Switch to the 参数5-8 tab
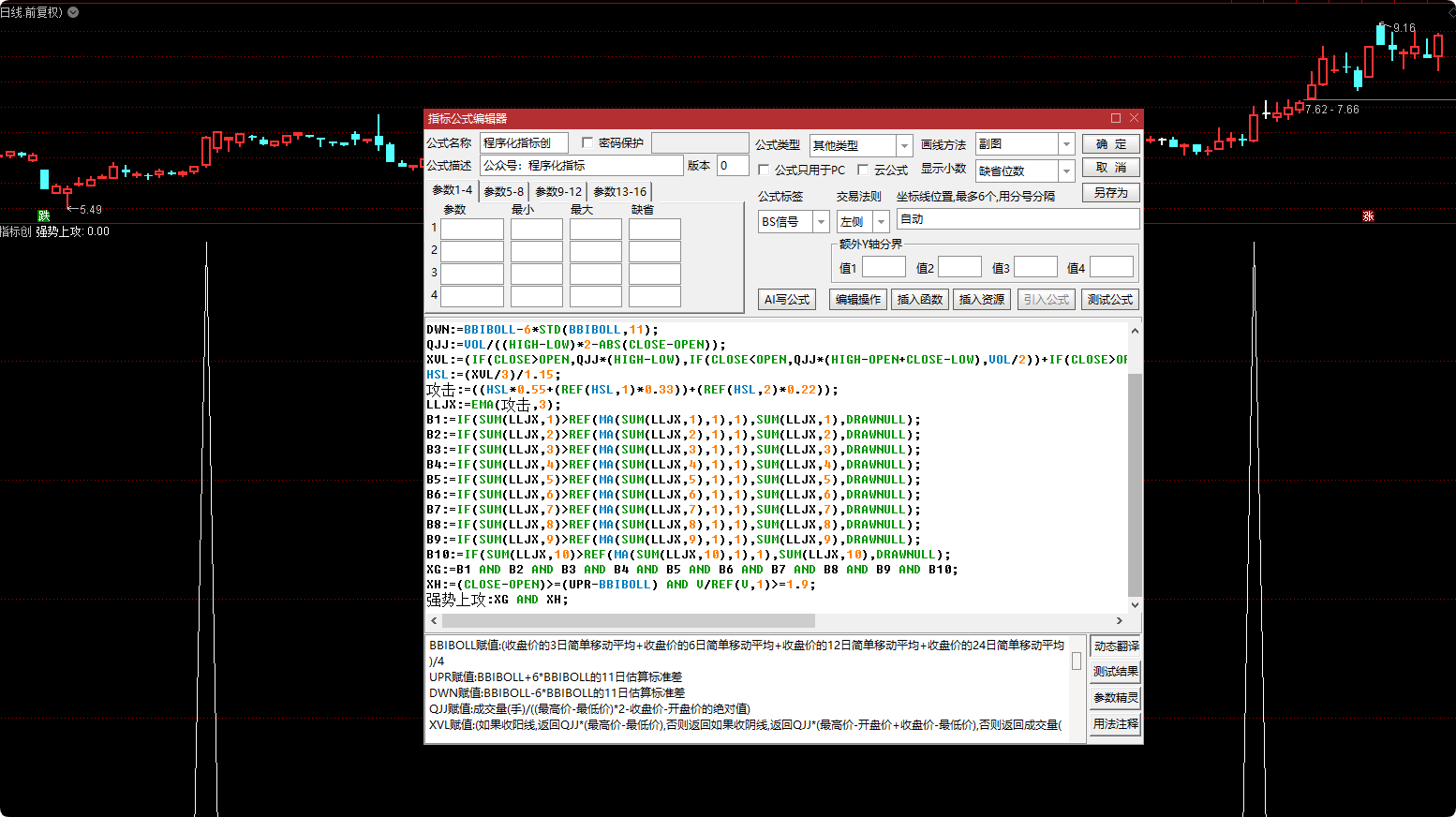1456x817 pixels. tap(504, 192)
